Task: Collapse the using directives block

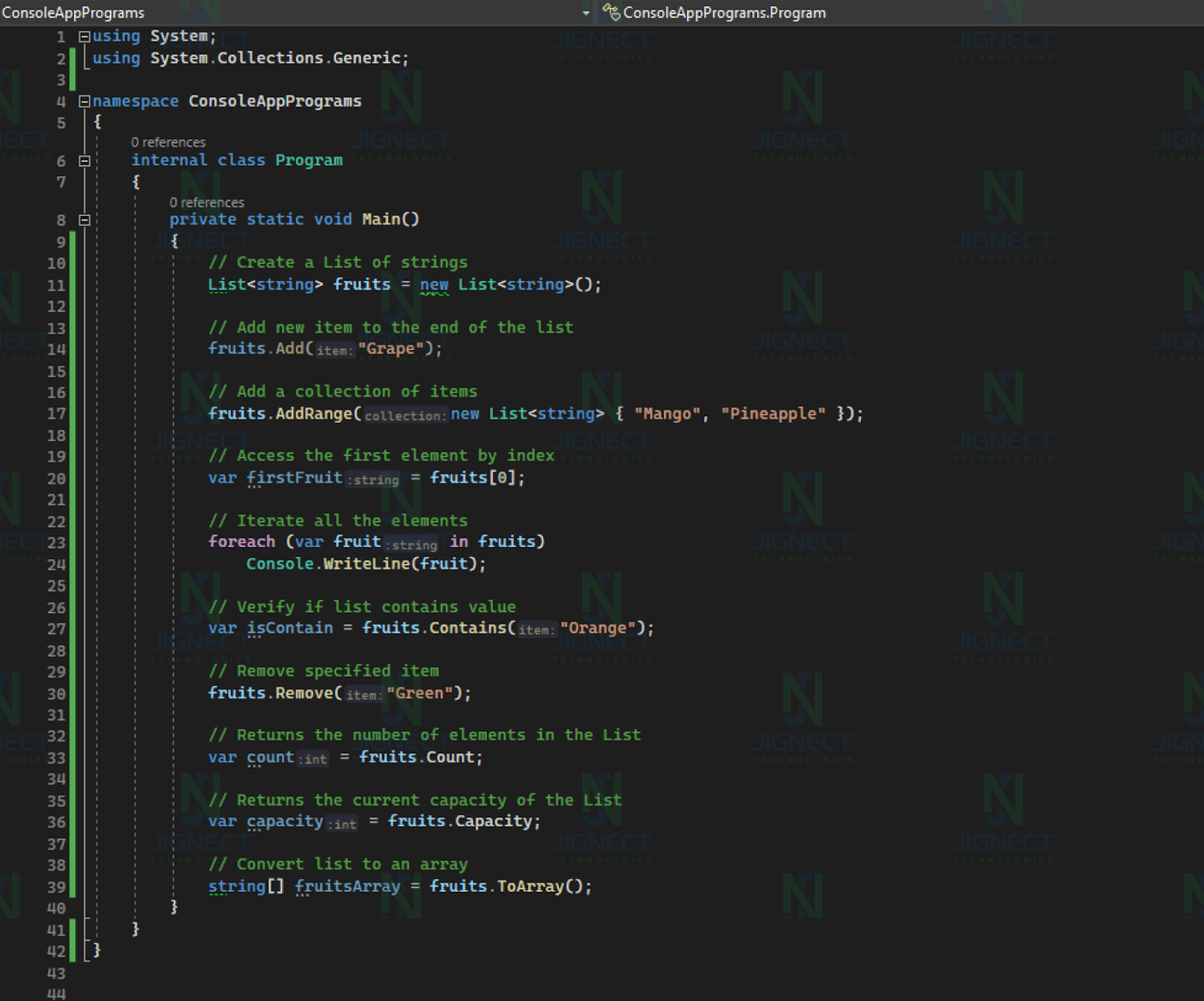Action: click(x=84, y=36)
